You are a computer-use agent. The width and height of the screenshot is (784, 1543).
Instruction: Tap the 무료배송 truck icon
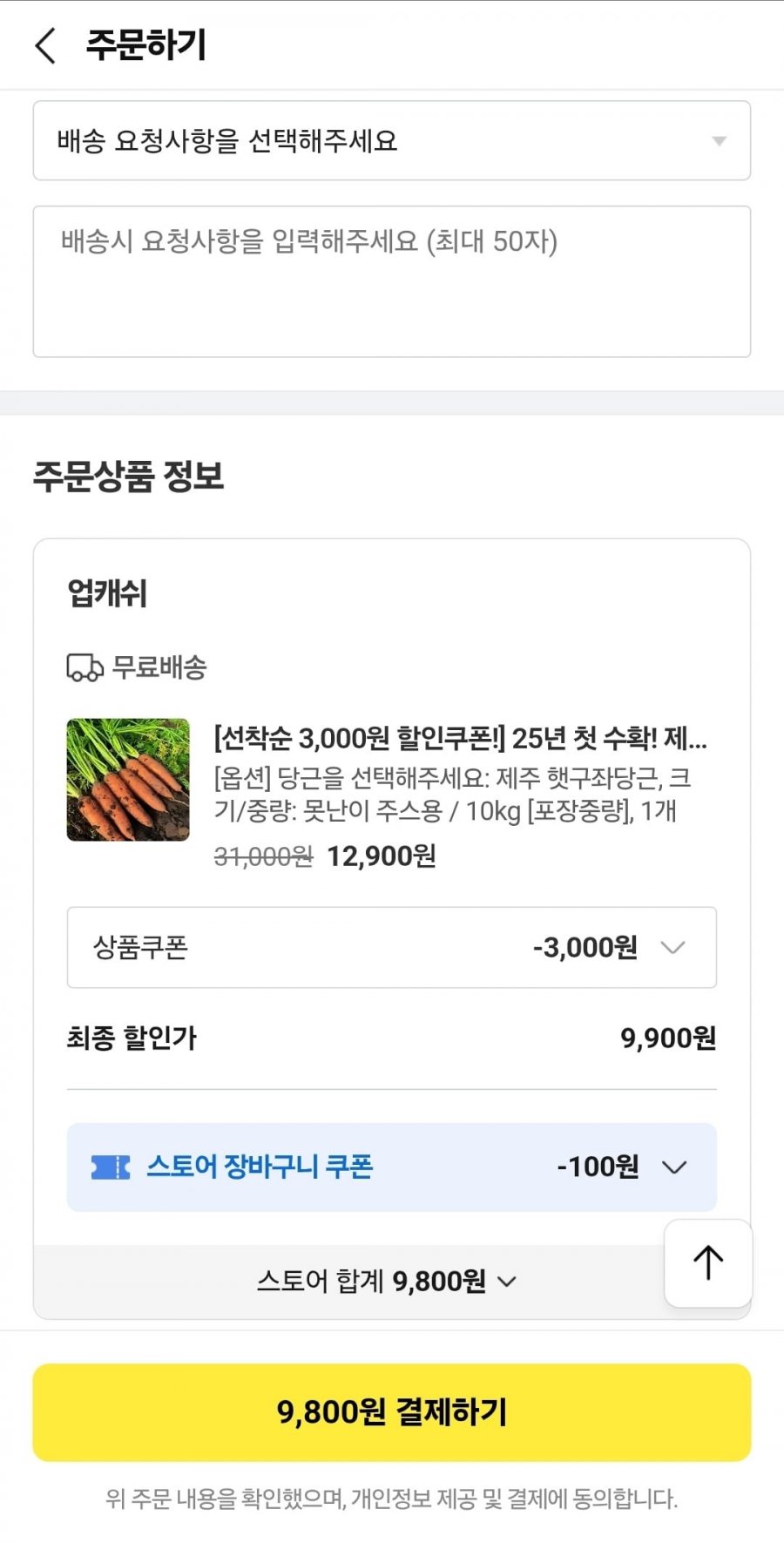tap(84, 668)
